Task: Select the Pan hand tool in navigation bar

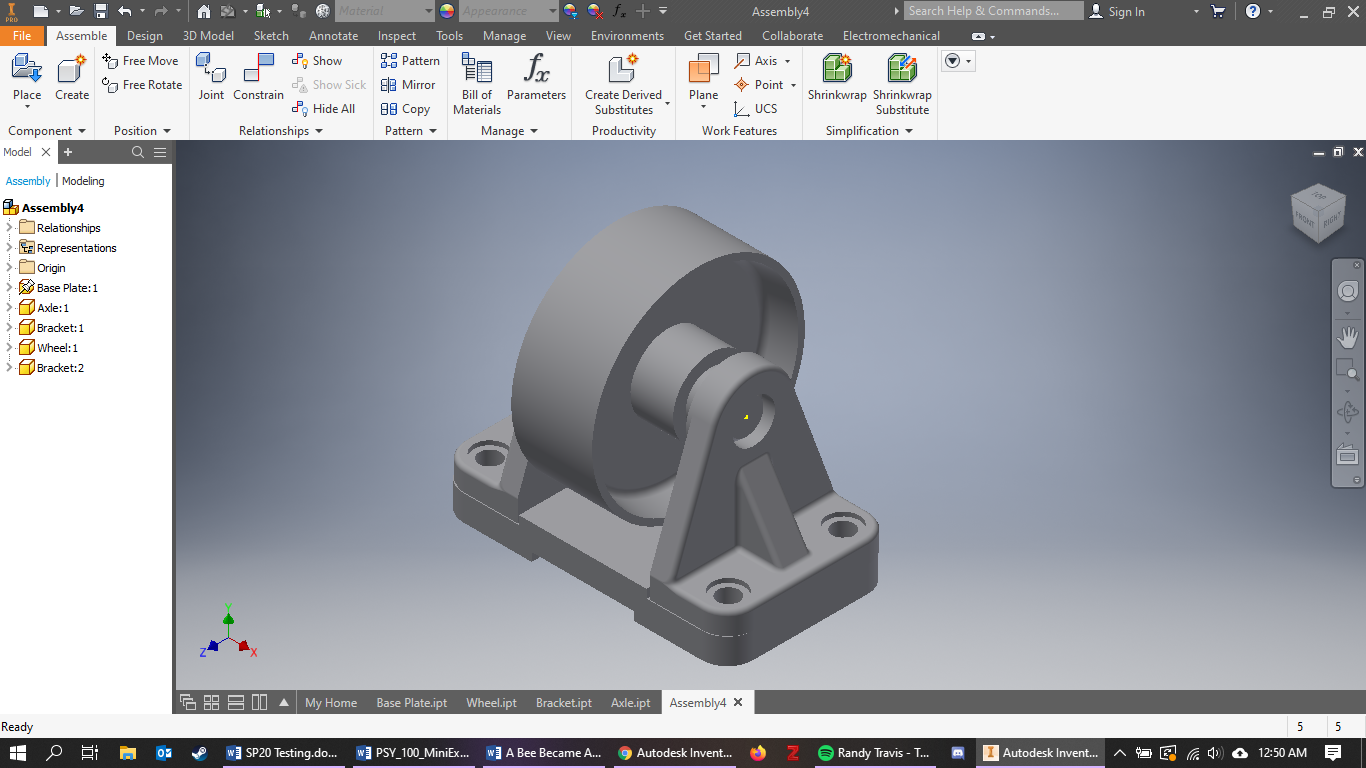Action: [x=1347, y=337]
